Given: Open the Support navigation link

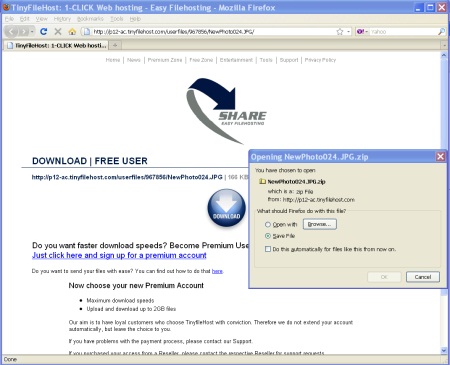Looking at the screenshot, I should [x=289, y=60].
